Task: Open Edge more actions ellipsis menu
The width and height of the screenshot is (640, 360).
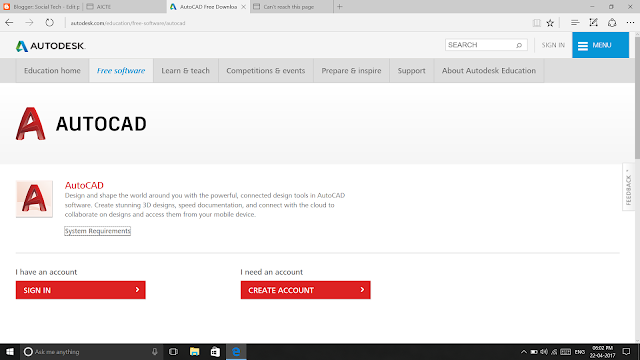Action: (x=630, y=23)
